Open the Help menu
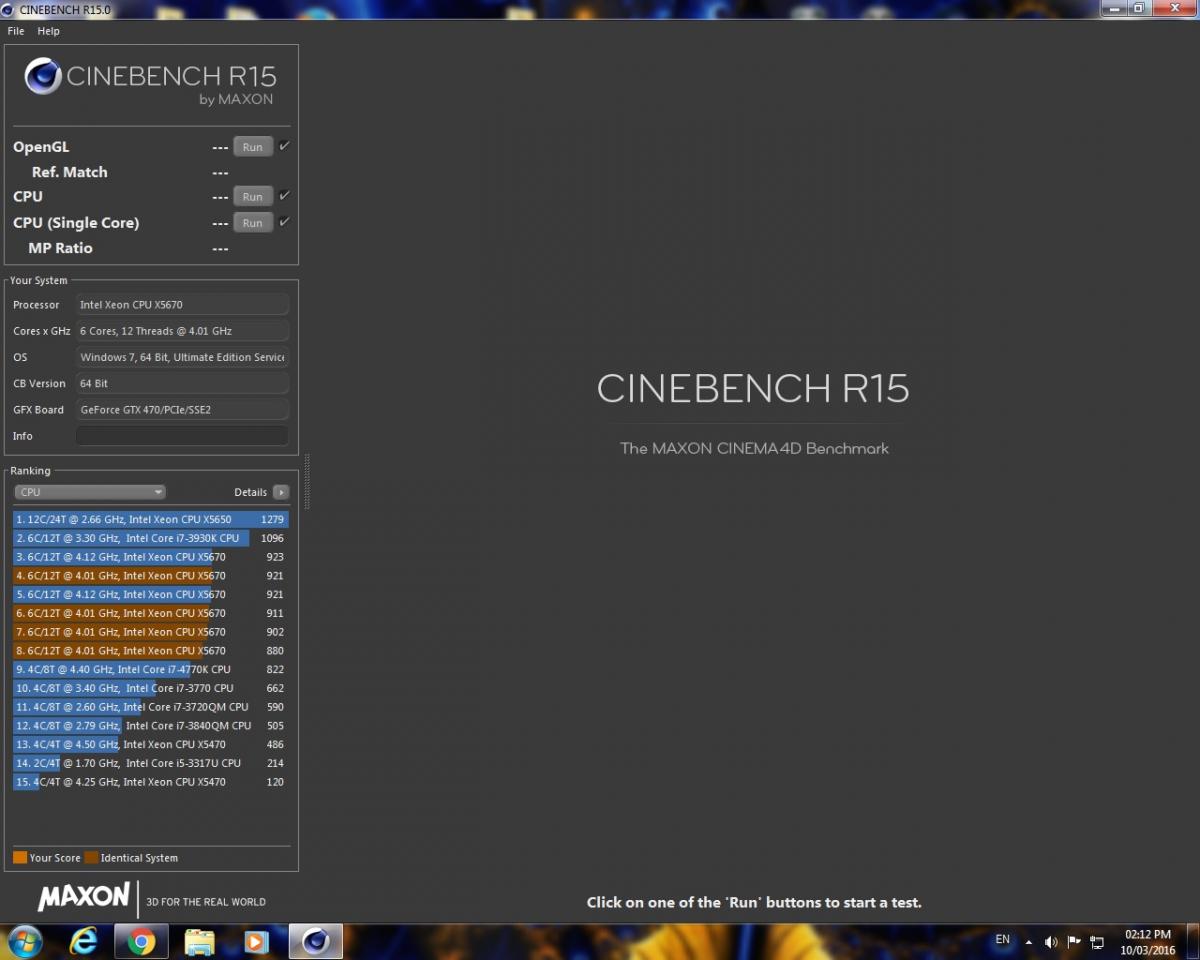The image size is (1200, 960). click(x=49, y=31)
